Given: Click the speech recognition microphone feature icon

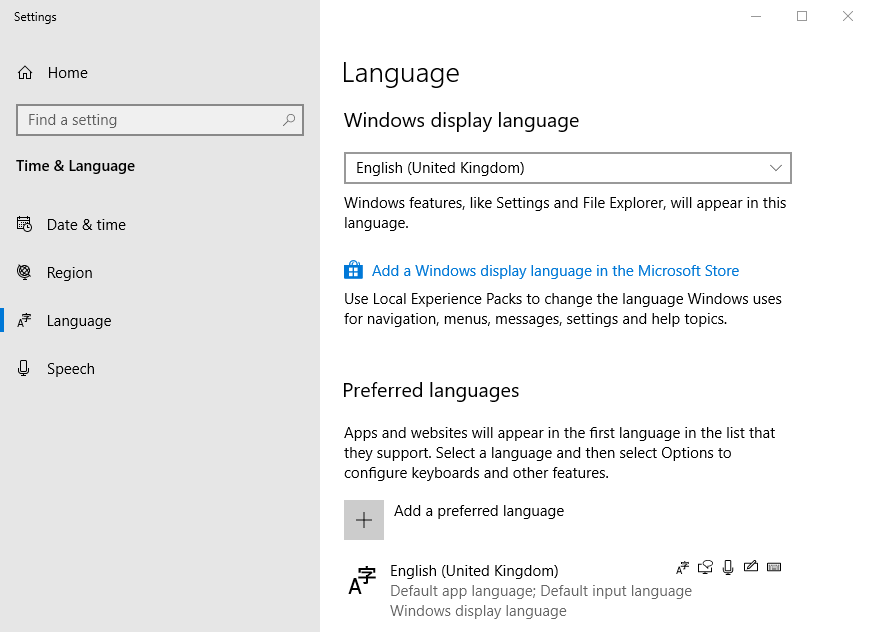Looking at the screenshot, I should coord(728,567).
